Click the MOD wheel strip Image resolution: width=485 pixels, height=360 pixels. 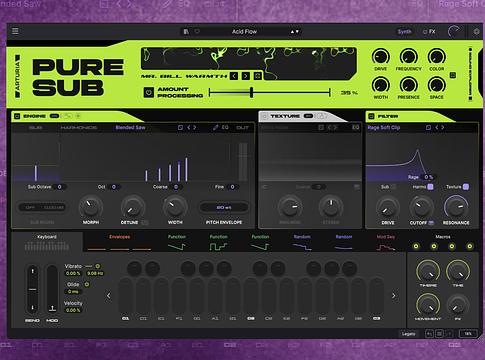point(52,289)
